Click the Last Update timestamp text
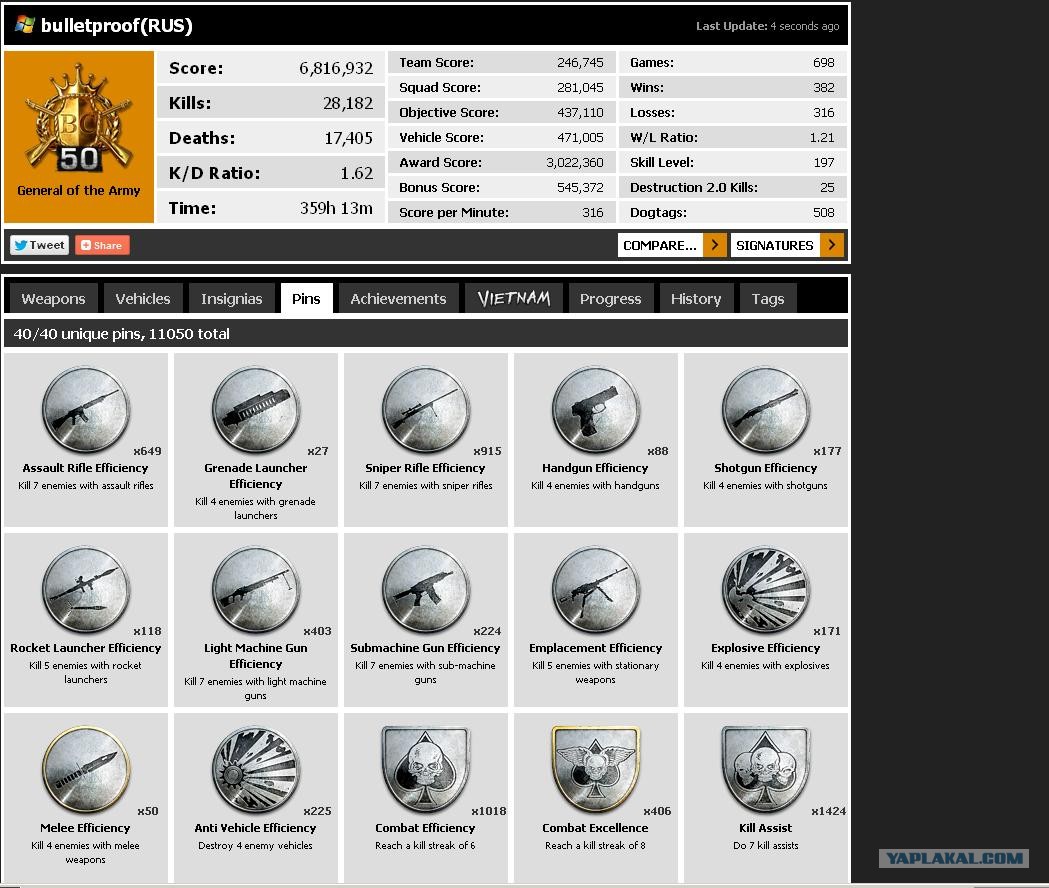This screenshot has width=1049, height=888. [x=767, y=26]
